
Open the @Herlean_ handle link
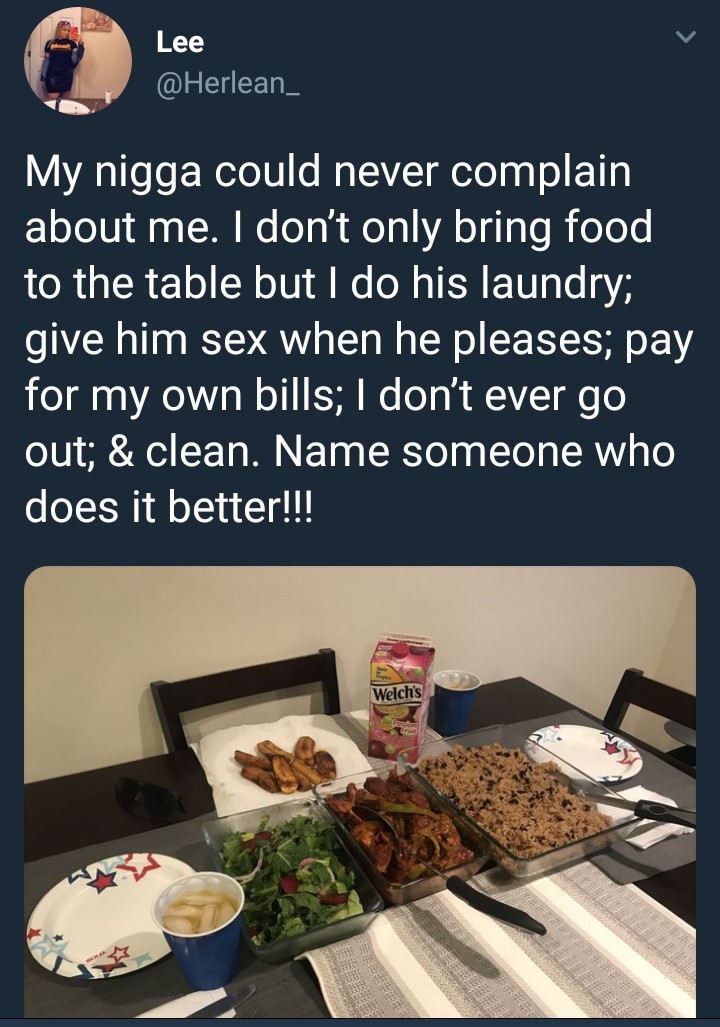[228, 83]
